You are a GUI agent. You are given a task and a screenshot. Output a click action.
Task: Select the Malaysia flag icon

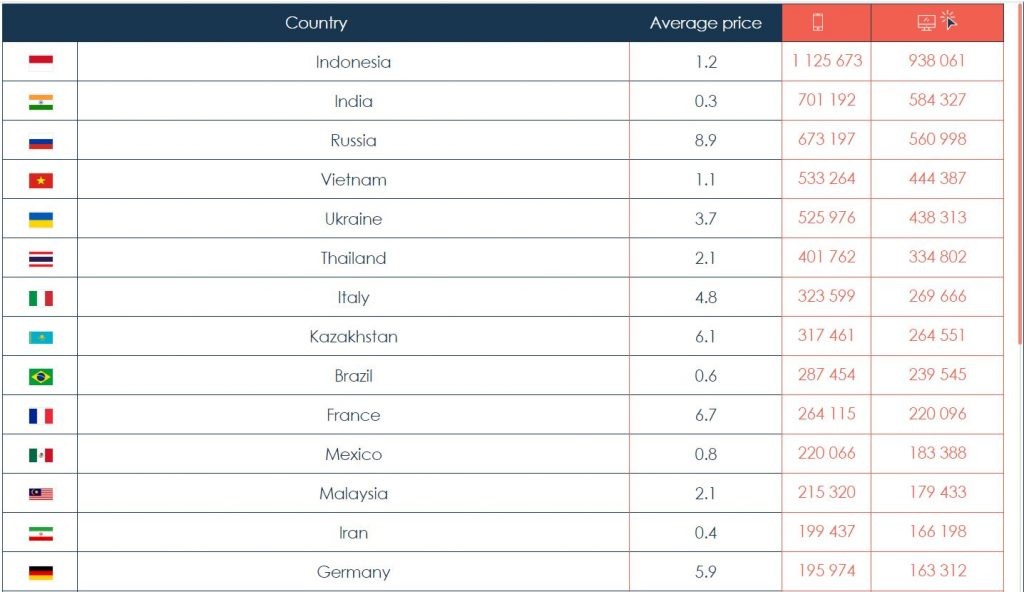(x=41, y=494)
